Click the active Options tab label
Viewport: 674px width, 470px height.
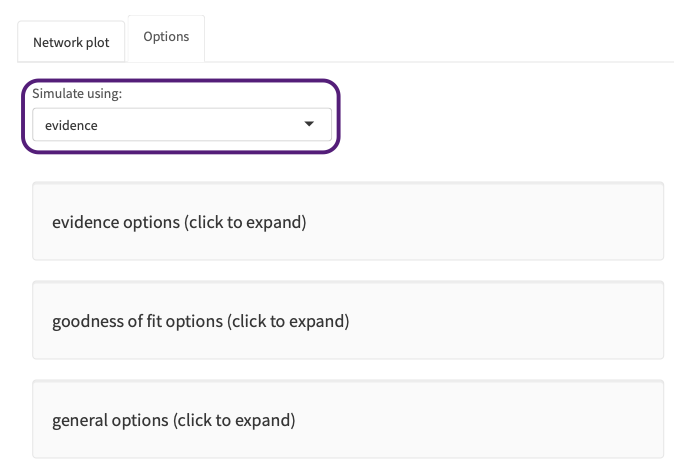(166, 37)
